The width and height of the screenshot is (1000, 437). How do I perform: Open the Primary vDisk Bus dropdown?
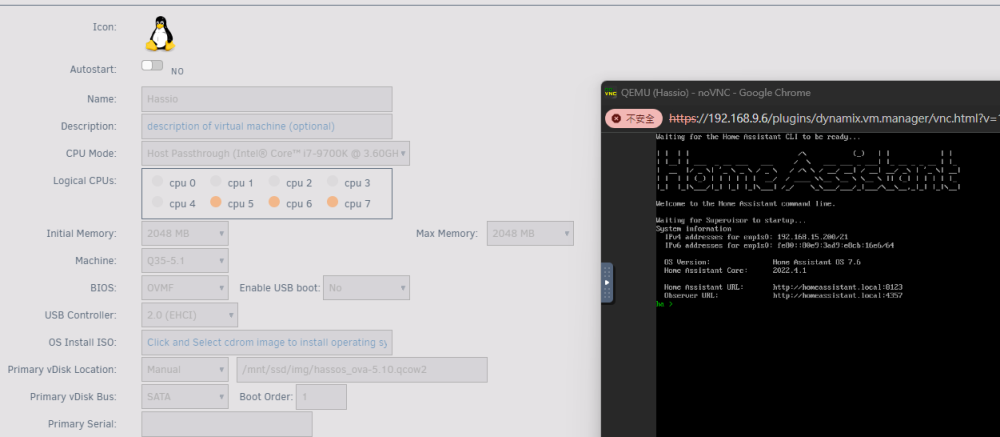click(x=185, y=397)
